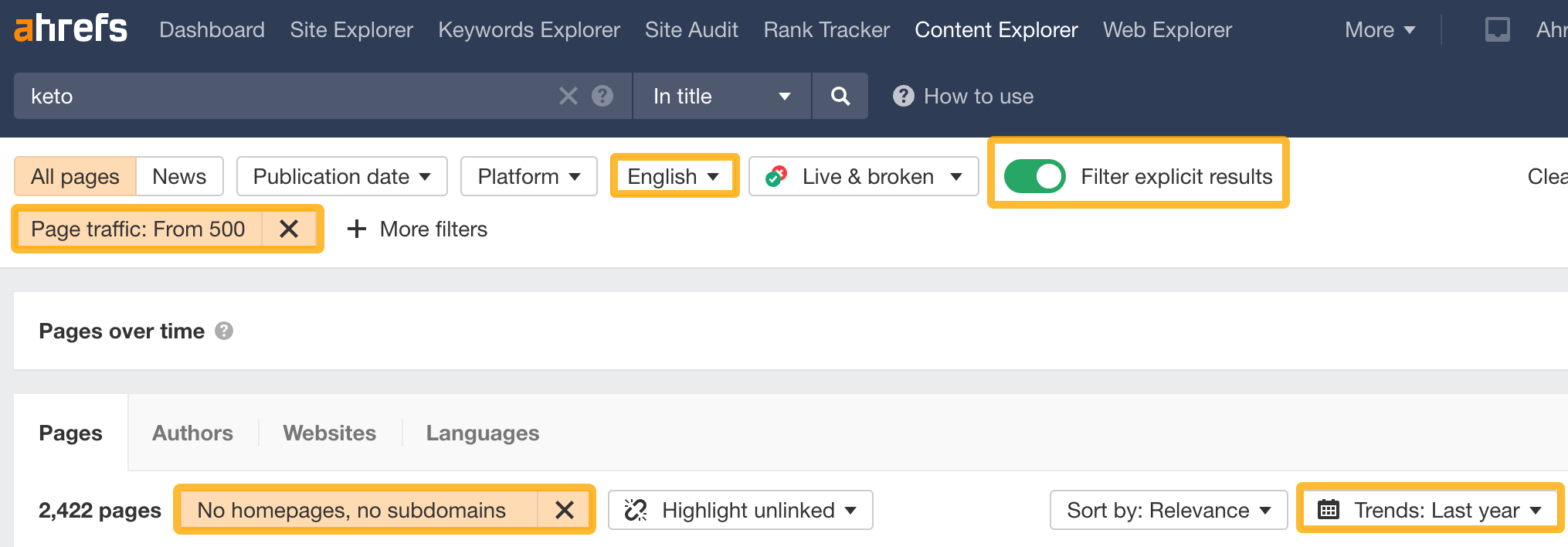Switch to News view
This screenshot has height=547, width=1568.
pos(179,176)
